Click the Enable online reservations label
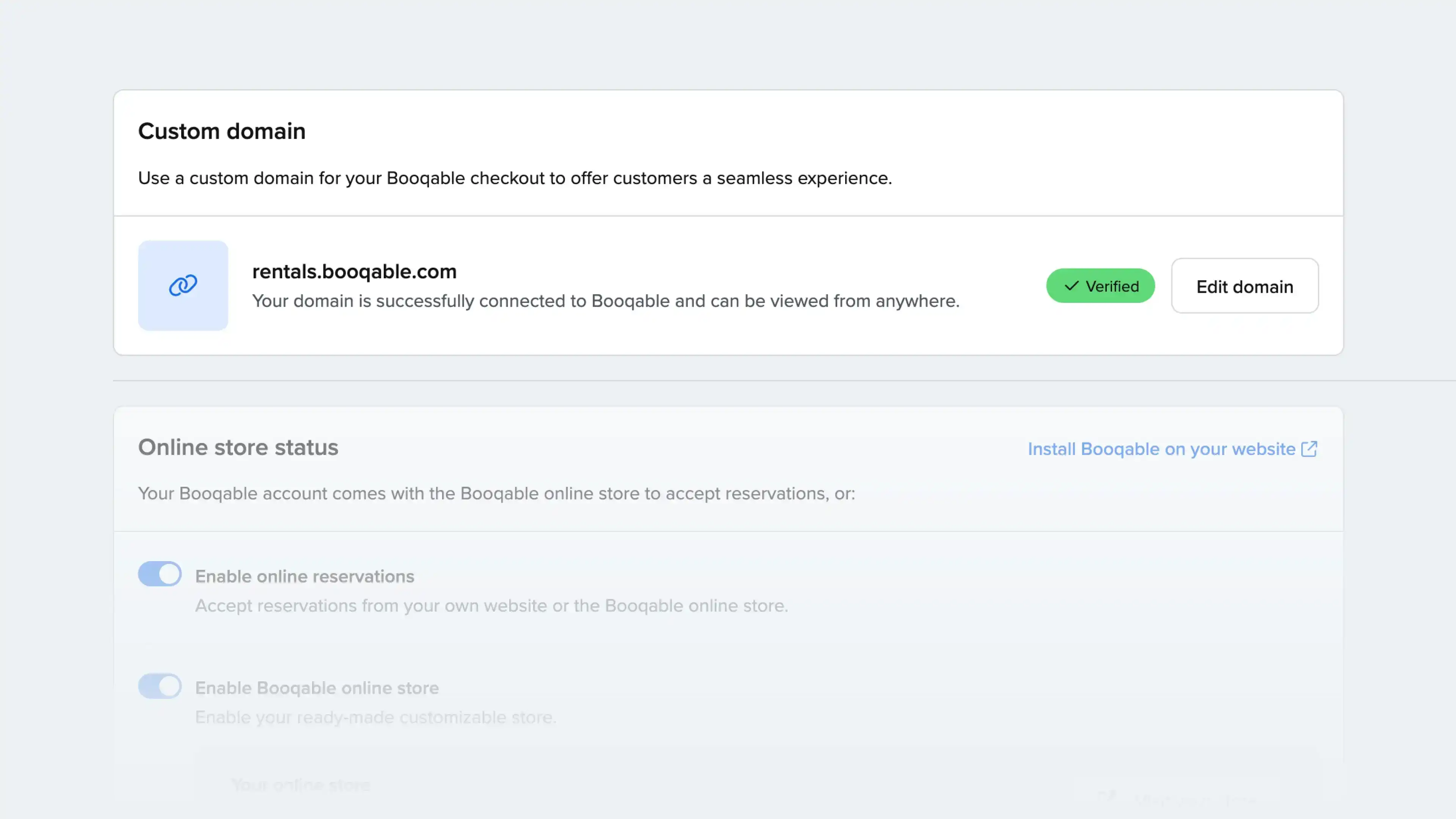The height and width of the screenshot is (819, 1456). tap(304, 576)
